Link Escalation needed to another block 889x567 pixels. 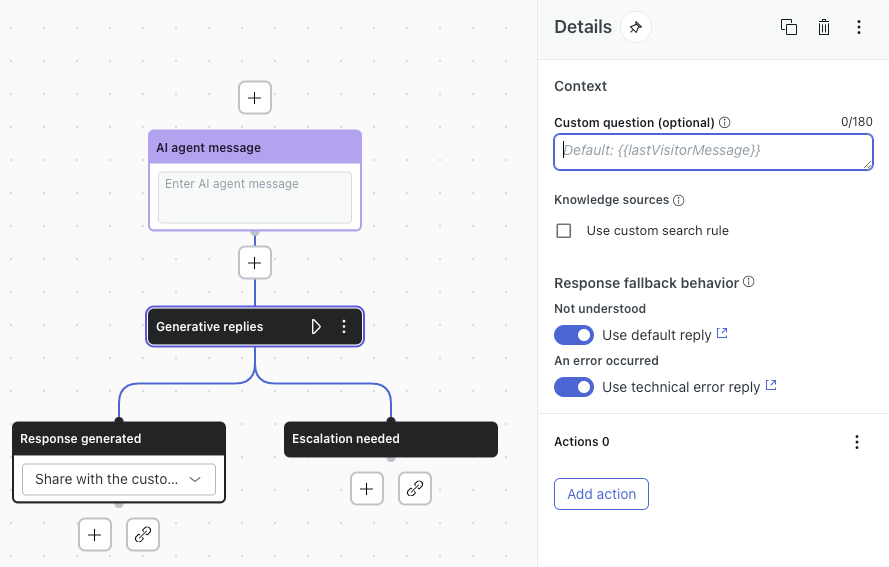(415, 488)
